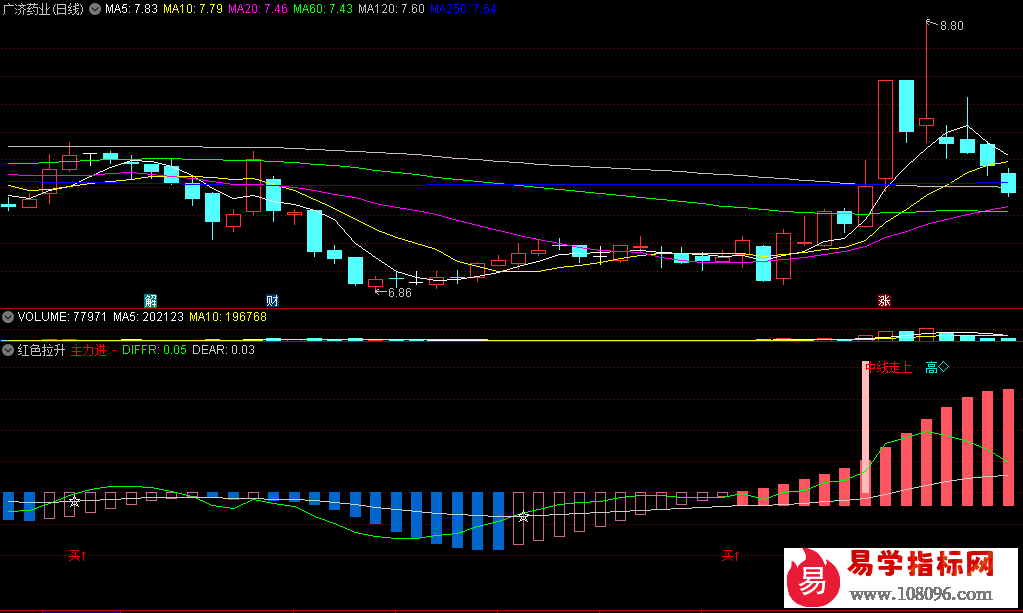Viewport: 1023px width, 613px height.
Task: Click the 财 marker icon
Action: pyautogui.click(x=273, y=301)
